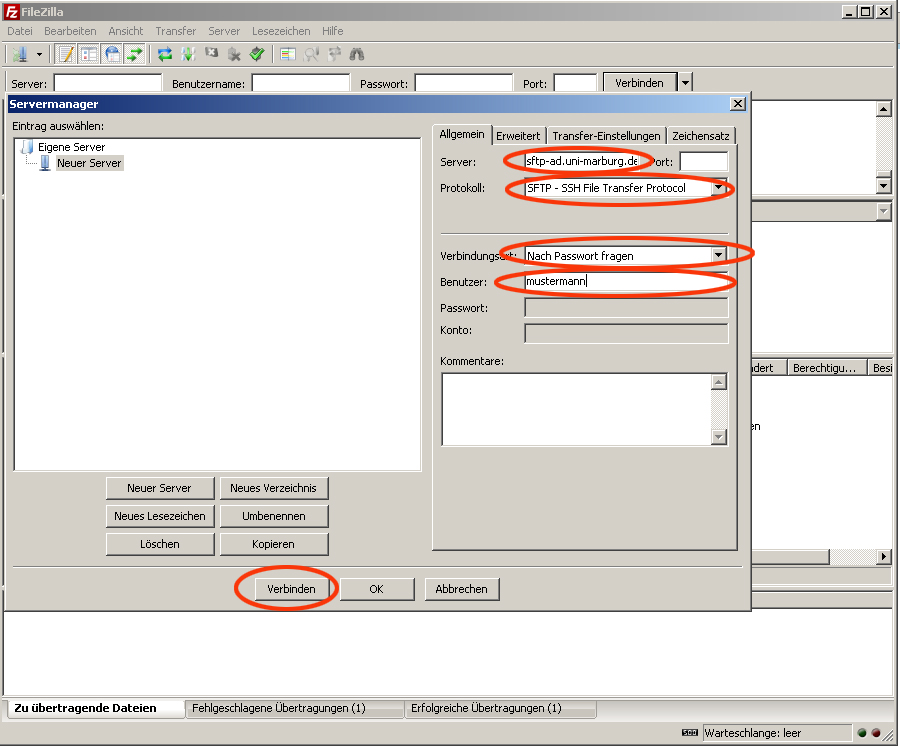Click the Neues Verzeichnis button
The image size is (900, 746).
(x=274, y=488)
